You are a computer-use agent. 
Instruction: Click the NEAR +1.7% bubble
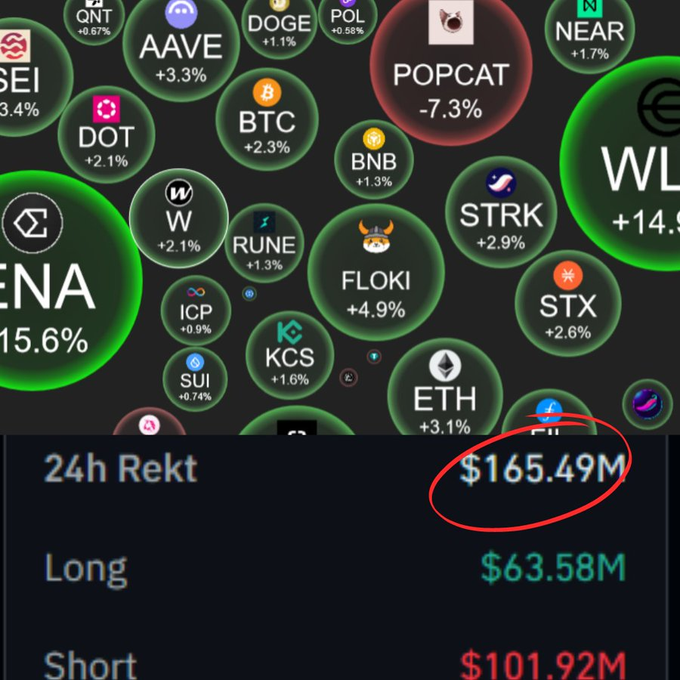[590, 30]
